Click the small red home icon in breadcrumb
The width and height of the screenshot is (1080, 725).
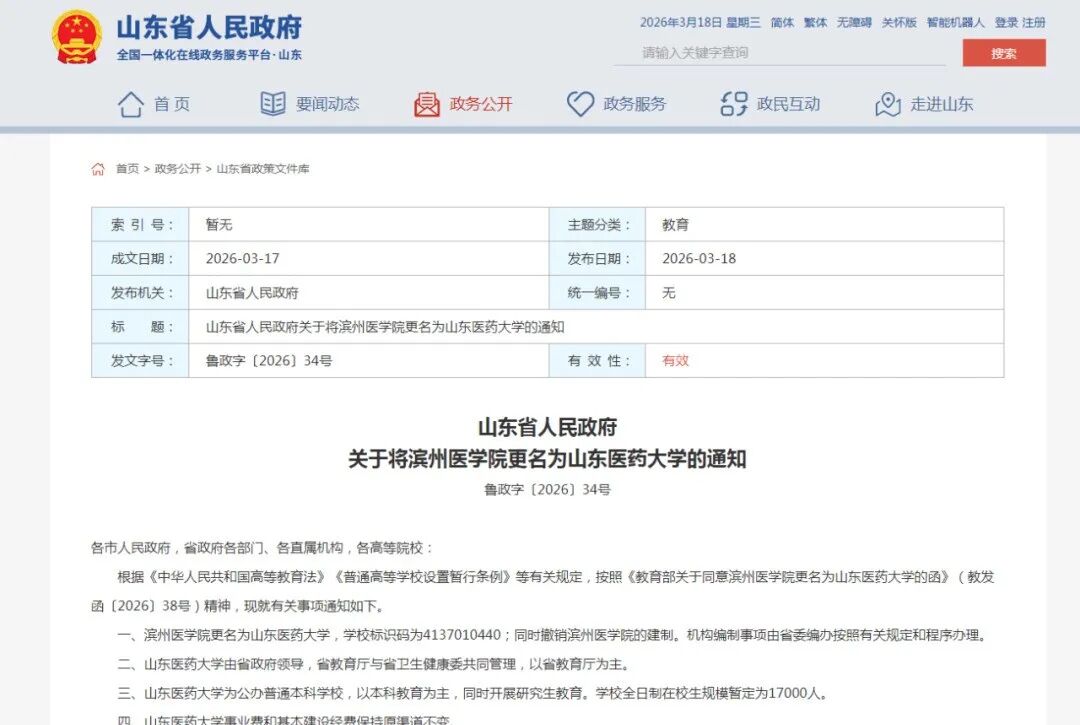[98, 169]
